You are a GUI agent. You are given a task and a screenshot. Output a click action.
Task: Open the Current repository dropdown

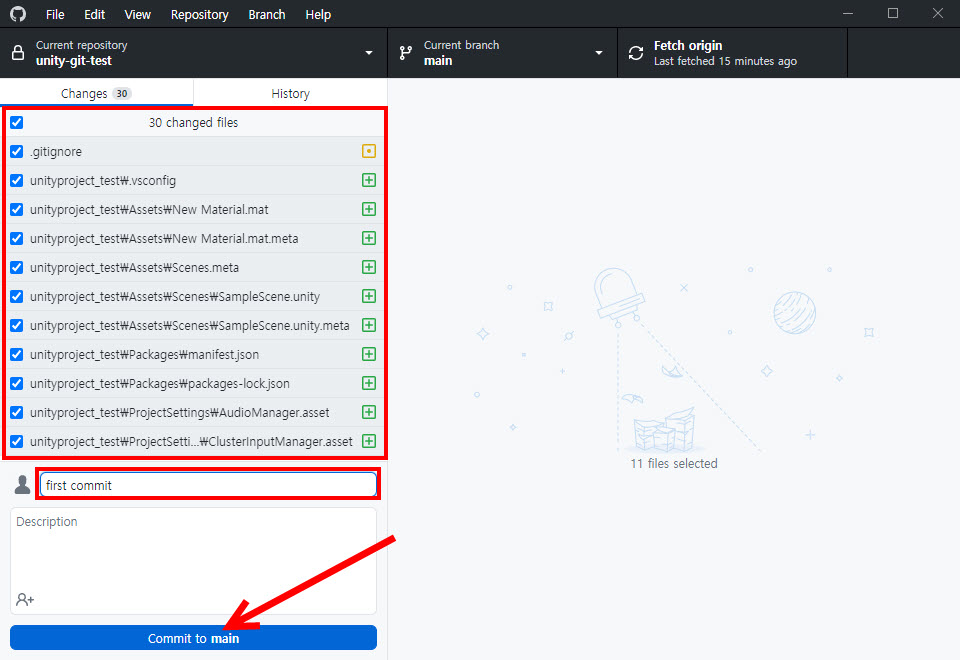click(x=193, y=53)
